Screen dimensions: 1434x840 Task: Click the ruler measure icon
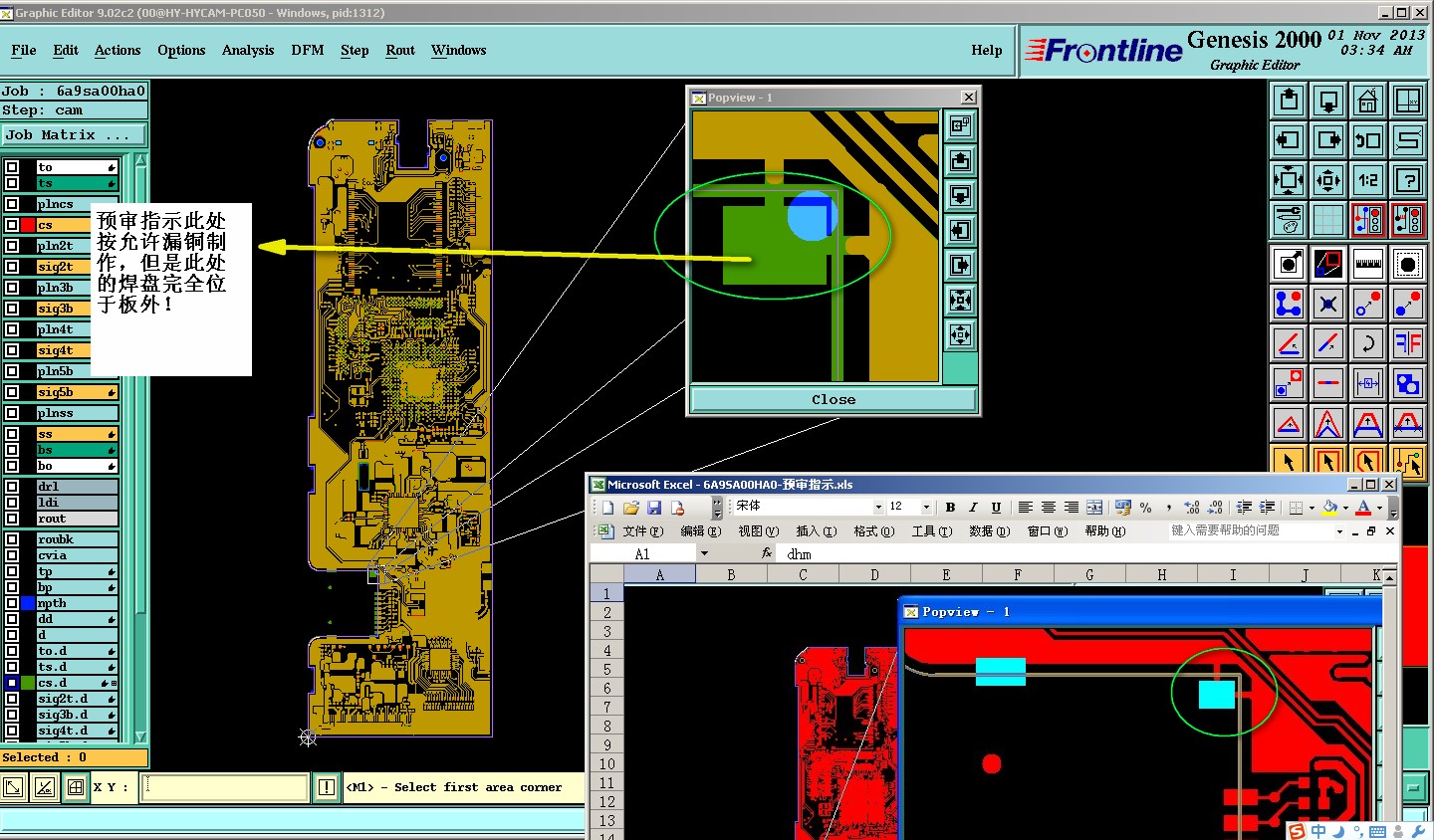point(1368,264)
